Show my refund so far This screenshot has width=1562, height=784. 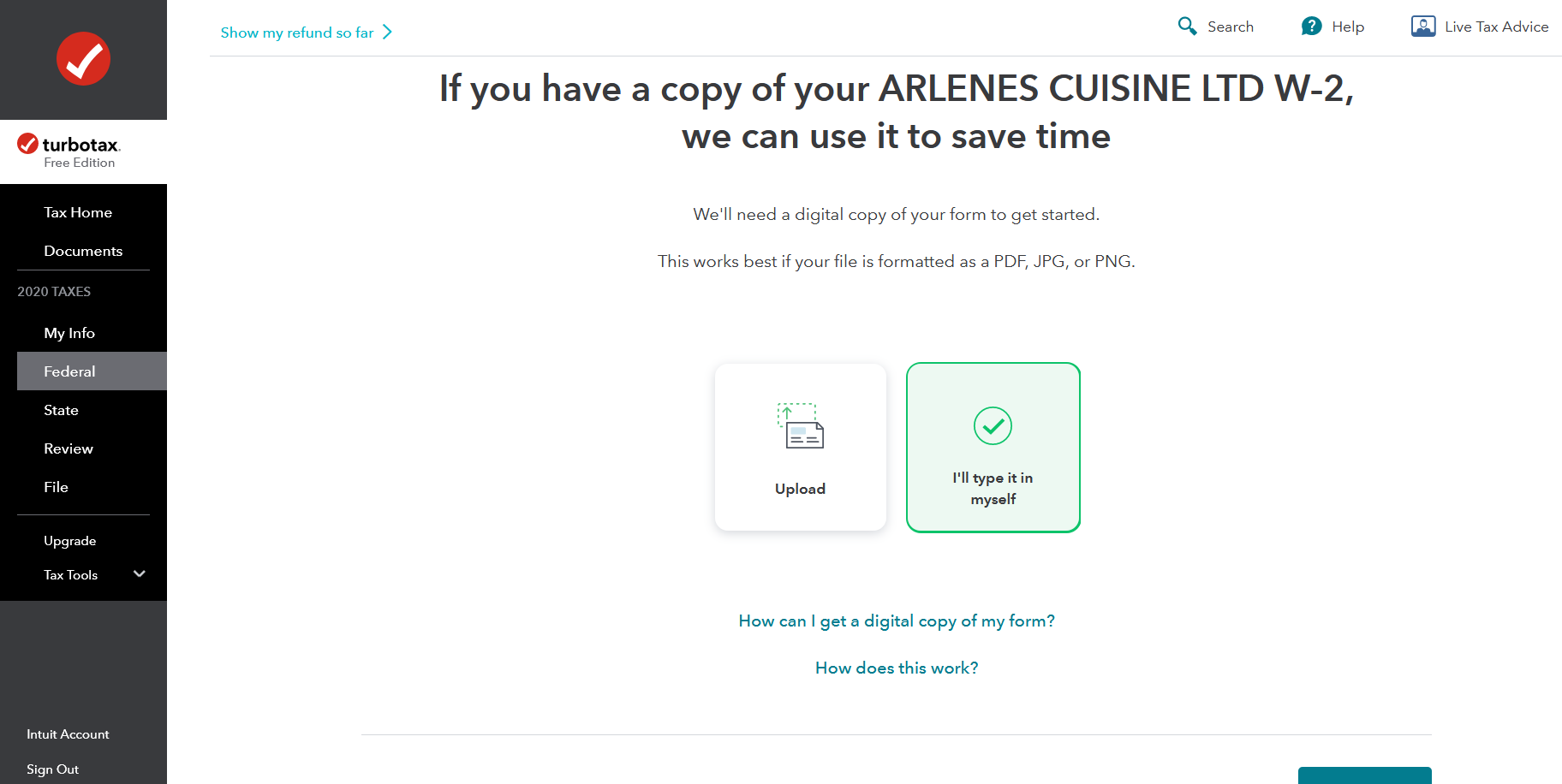click(296, 33)
